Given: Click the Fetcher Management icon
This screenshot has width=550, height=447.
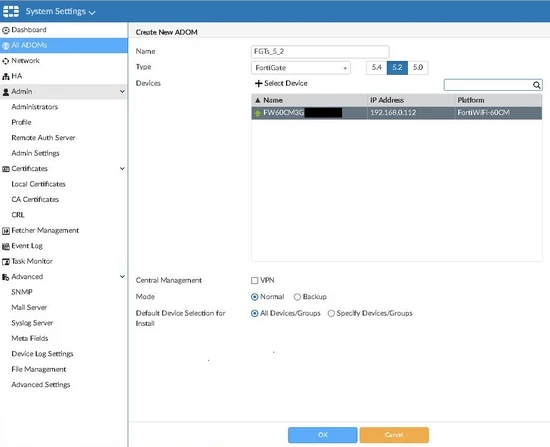Looking at the screenshot, I should pos(6,231).
